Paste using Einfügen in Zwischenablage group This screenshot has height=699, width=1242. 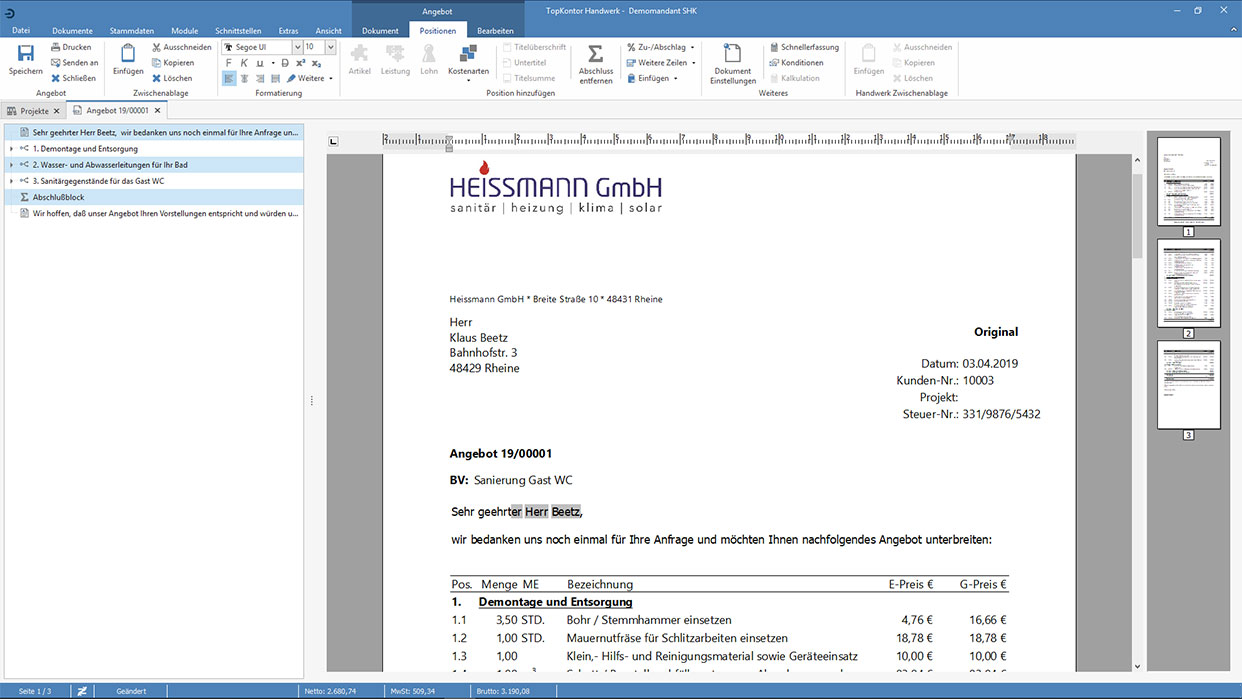[128, 60]
